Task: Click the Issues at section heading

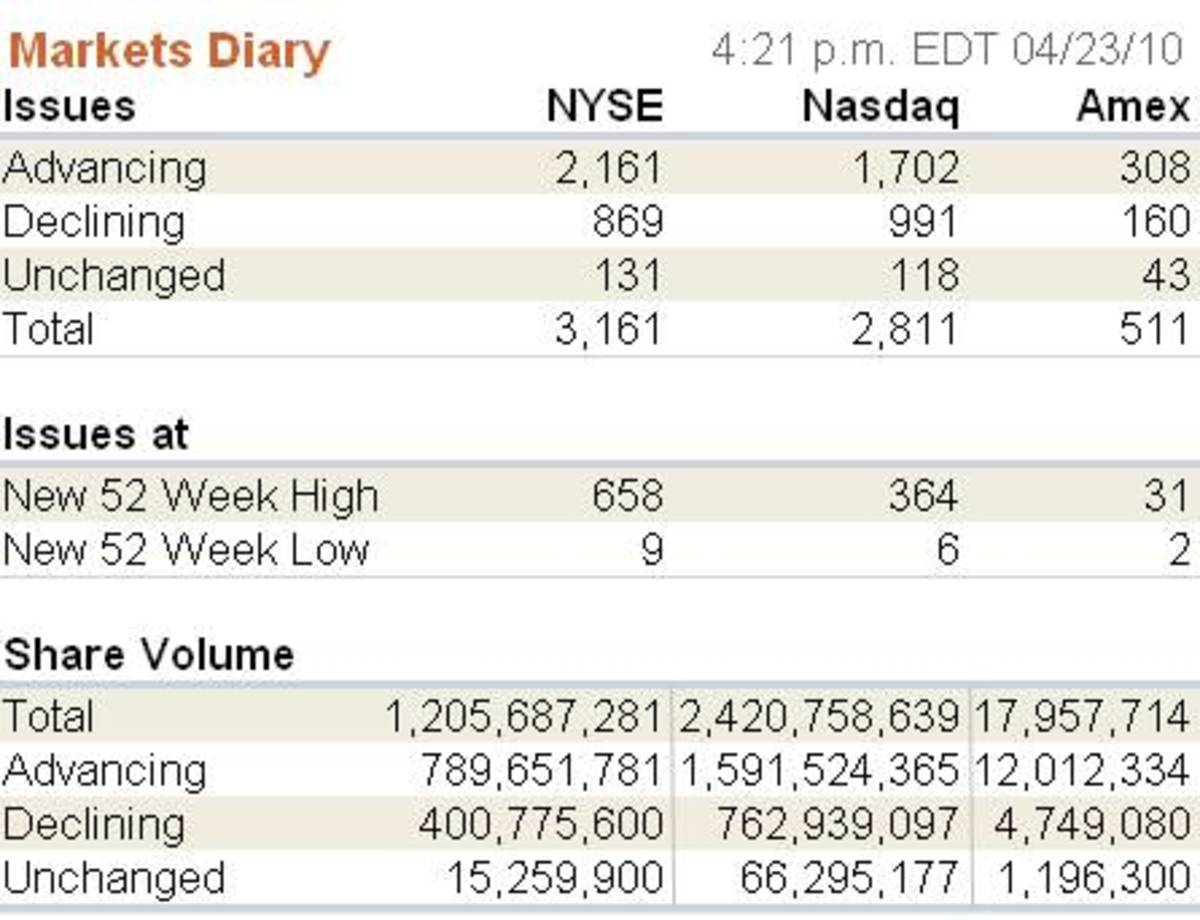Action: point(96,434)
